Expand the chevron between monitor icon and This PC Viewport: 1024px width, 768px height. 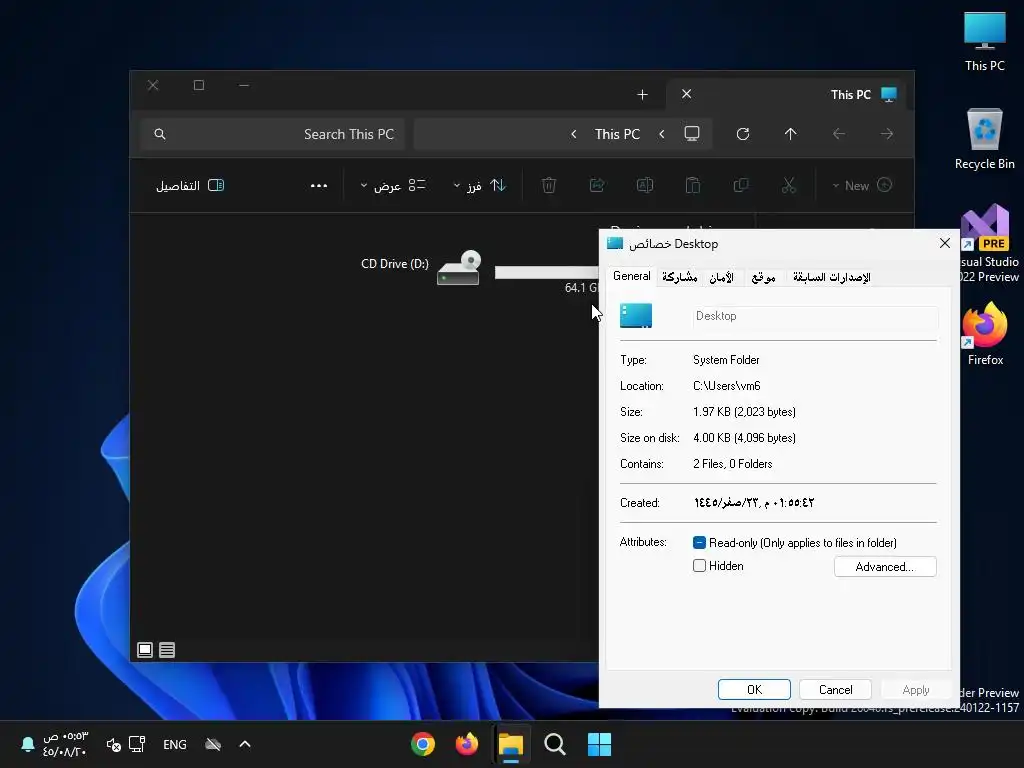[662, 134]
